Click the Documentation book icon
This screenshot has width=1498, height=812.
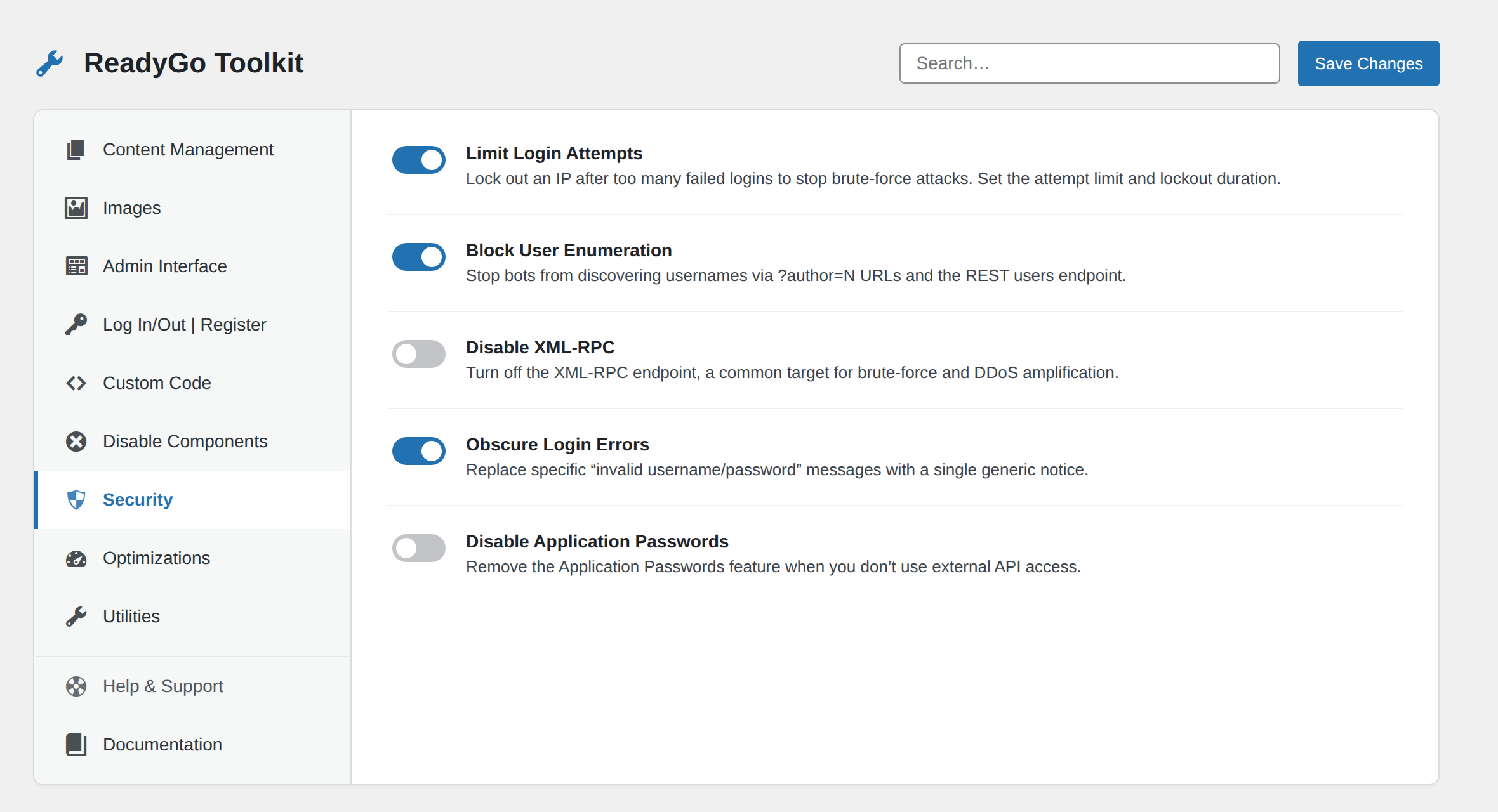[76, 745]
